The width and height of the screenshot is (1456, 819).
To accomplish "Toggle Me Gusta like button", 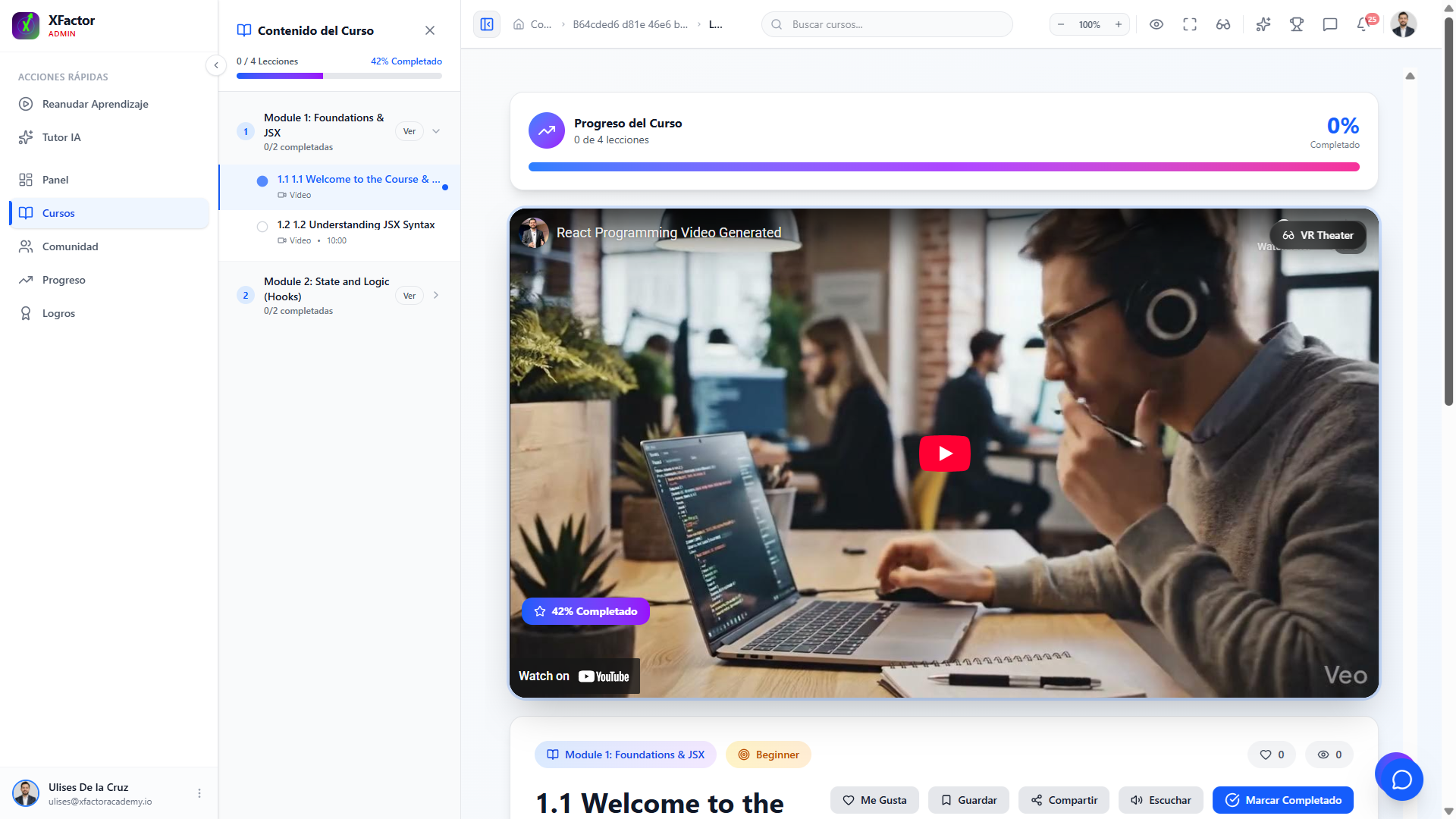I will pos(874,800).
